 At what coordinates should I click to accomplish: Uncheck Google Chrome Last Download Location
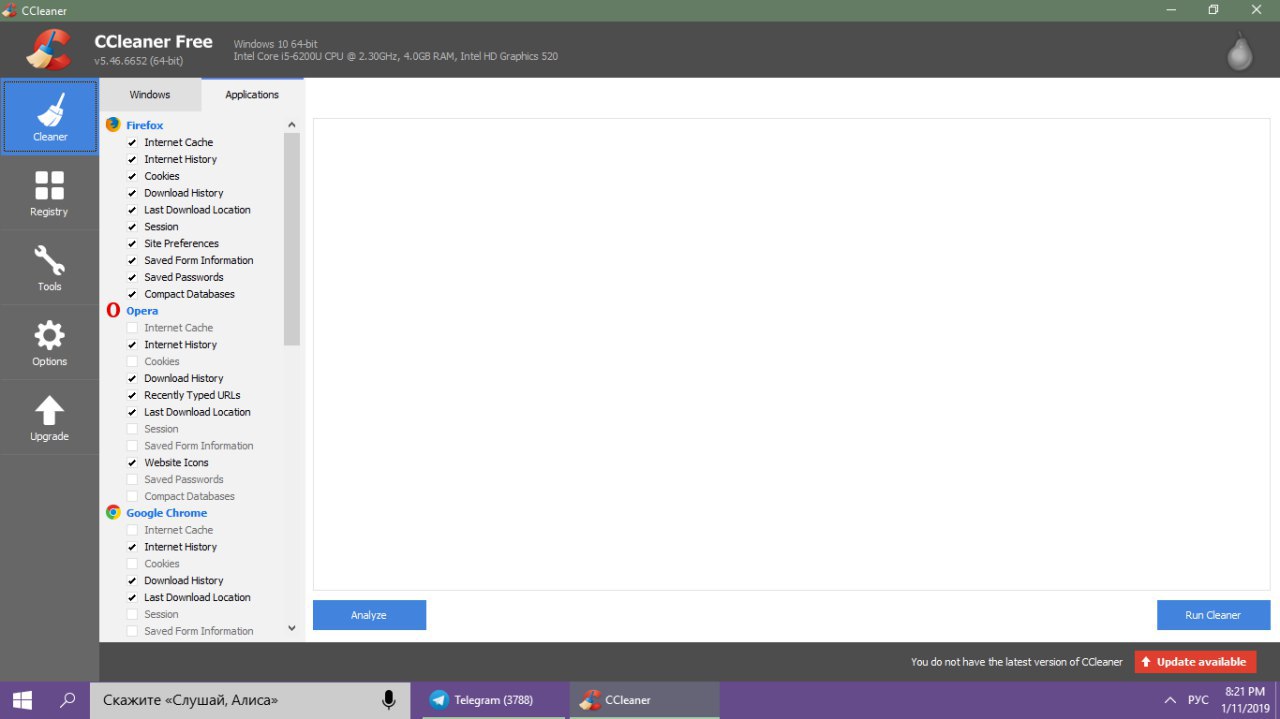point(132,597)
